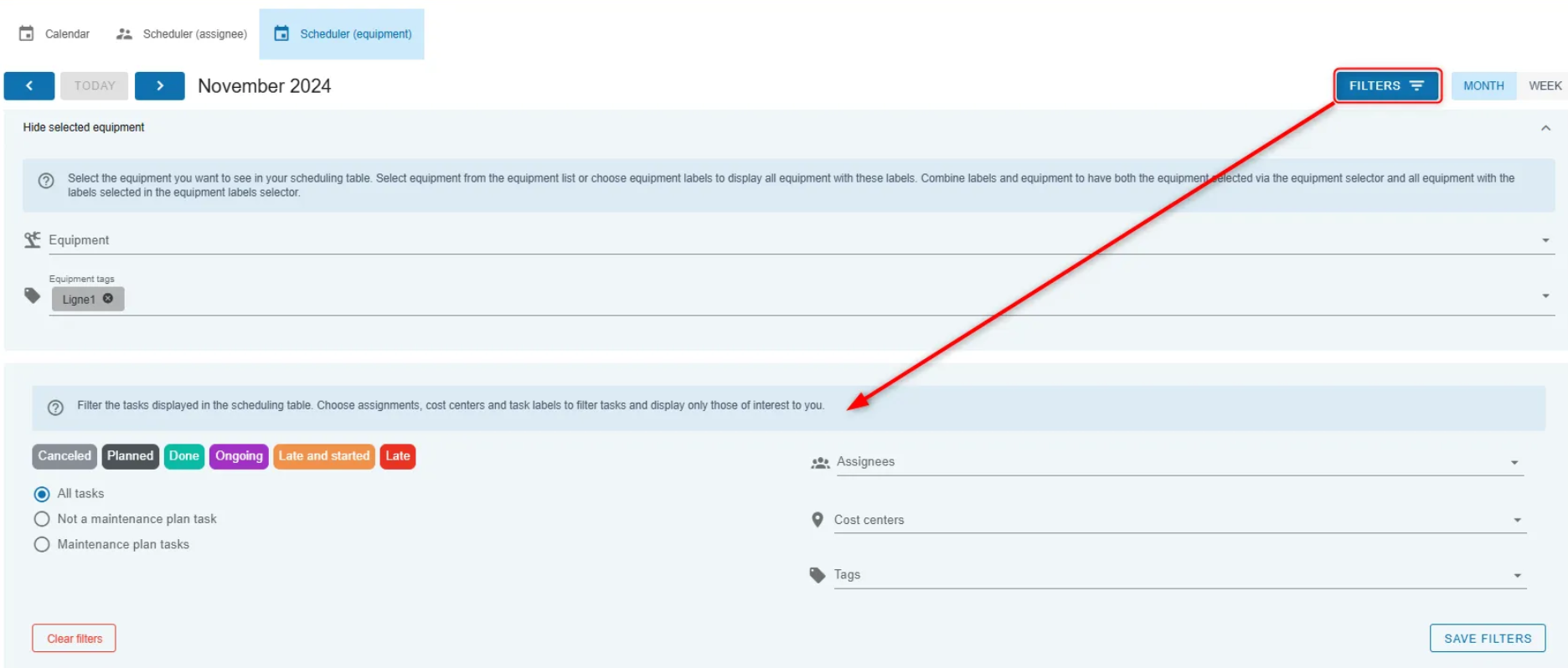The width and height of the screenshot is (1568, 668).
Task: Click the task filter help icon
Action: click(55, 408)
